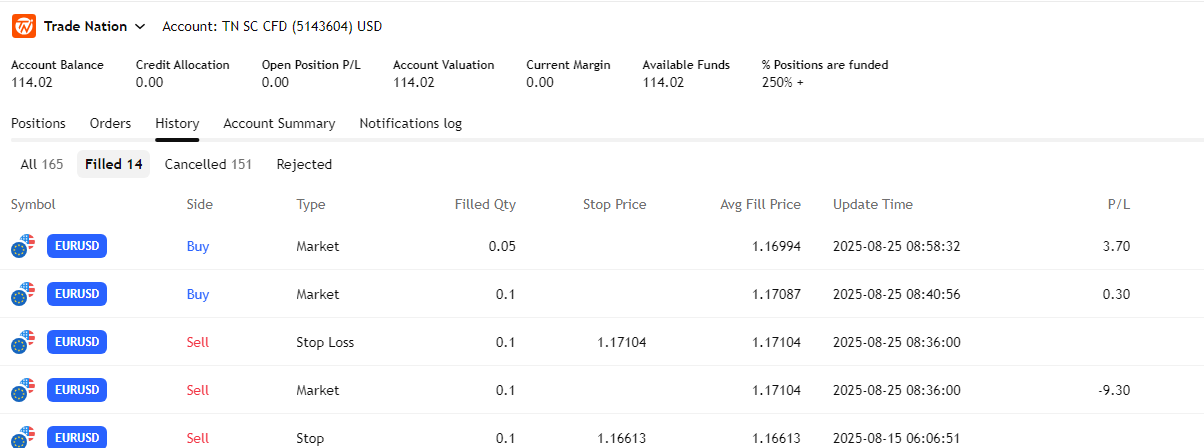Click the EUR/USD flag icon in the 0.05 quantity row
This screenshot has height=448, width=1204.
click(23, 246)
